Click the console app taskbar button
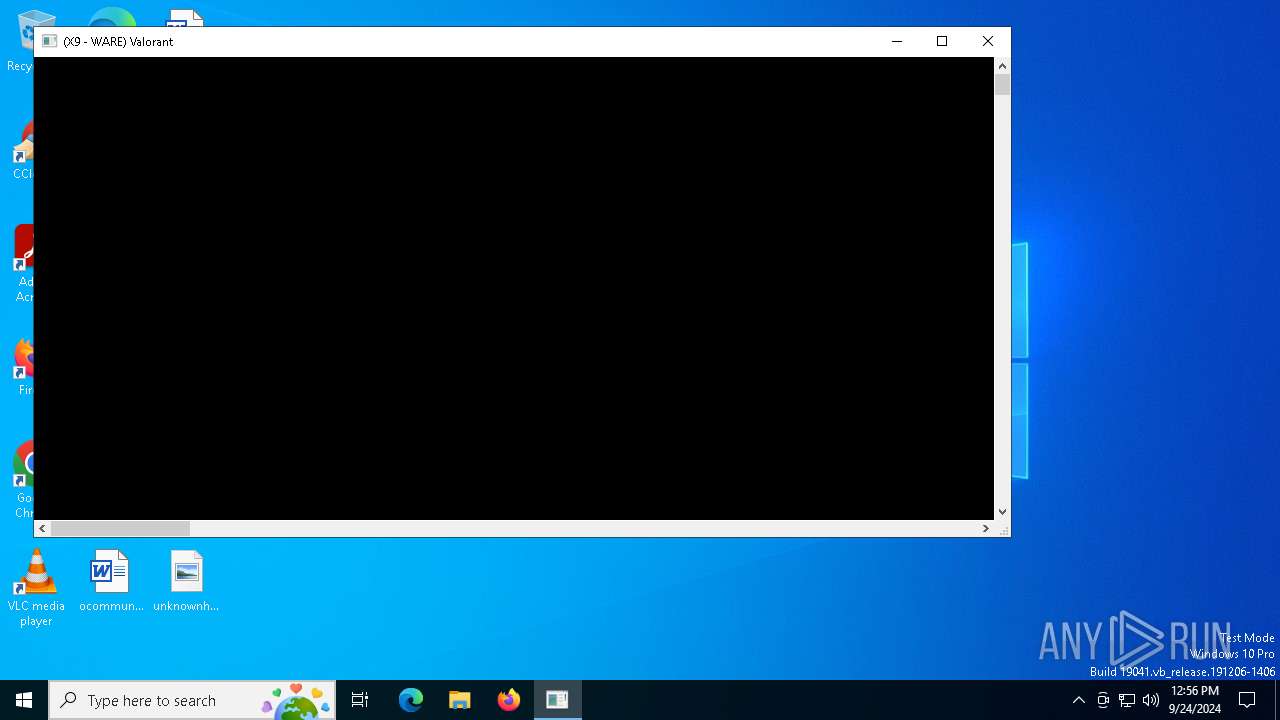This screenshot has width=1280, height=720. [x=558, y=700]
